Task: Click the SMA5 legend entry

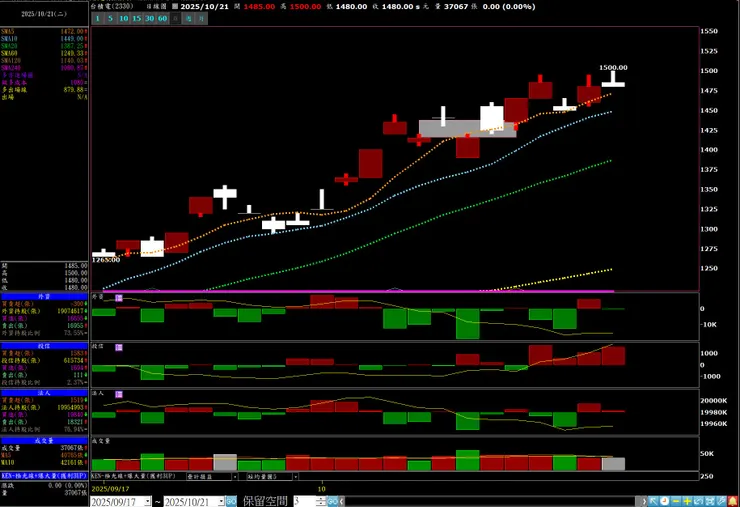Action: (43, 32)
